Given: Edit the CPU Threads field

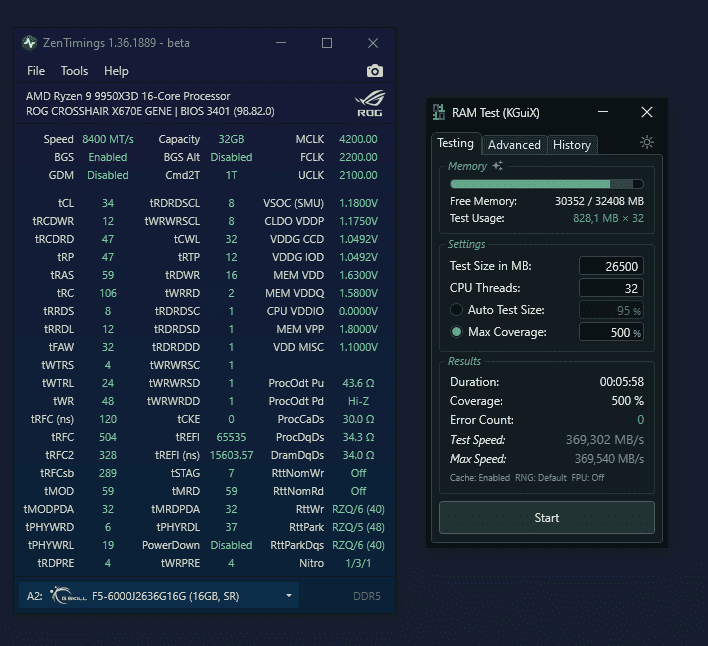Looking at the screenshot, I should (x=611, y=288).
